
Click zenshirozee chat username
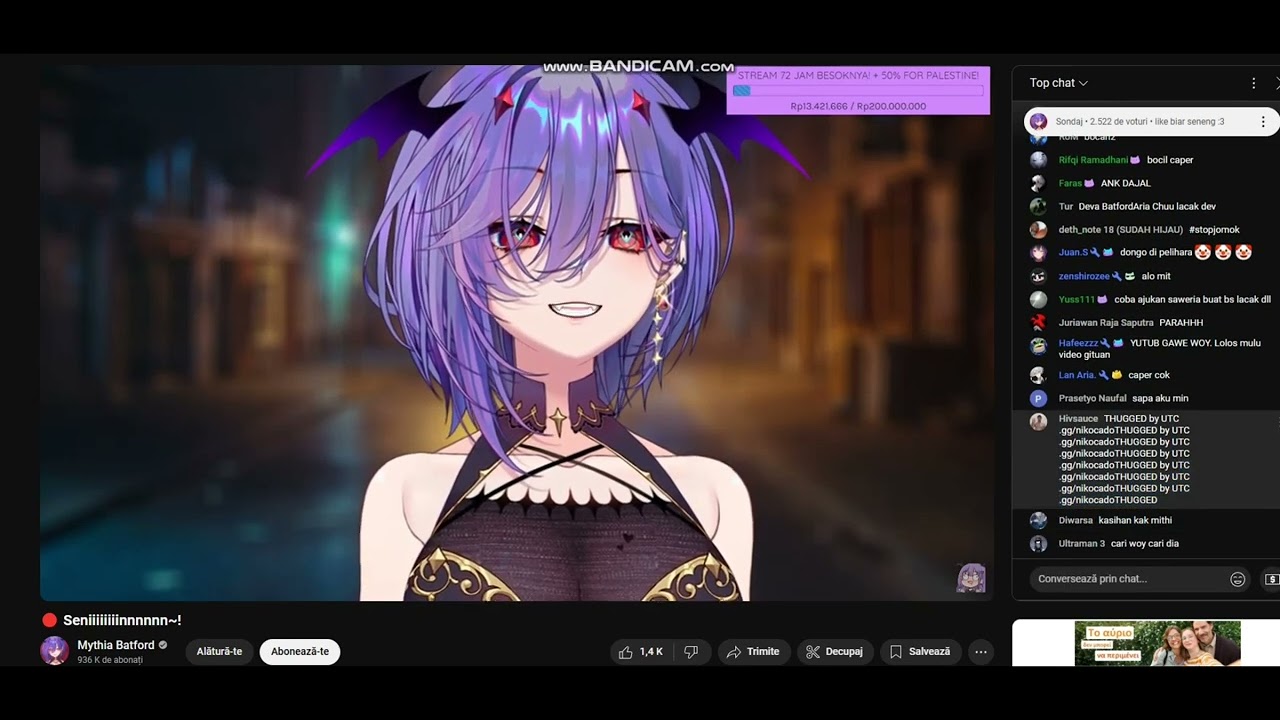click(1084, 276)
